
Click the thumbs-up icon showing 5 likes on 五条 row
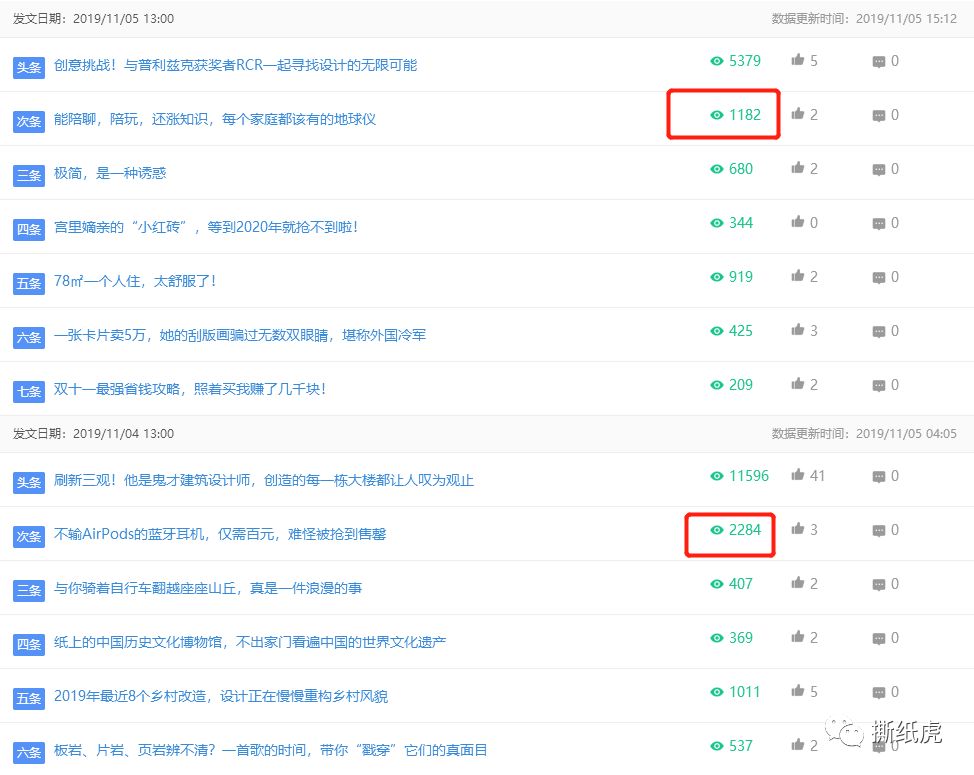click(x=799, y=690)
